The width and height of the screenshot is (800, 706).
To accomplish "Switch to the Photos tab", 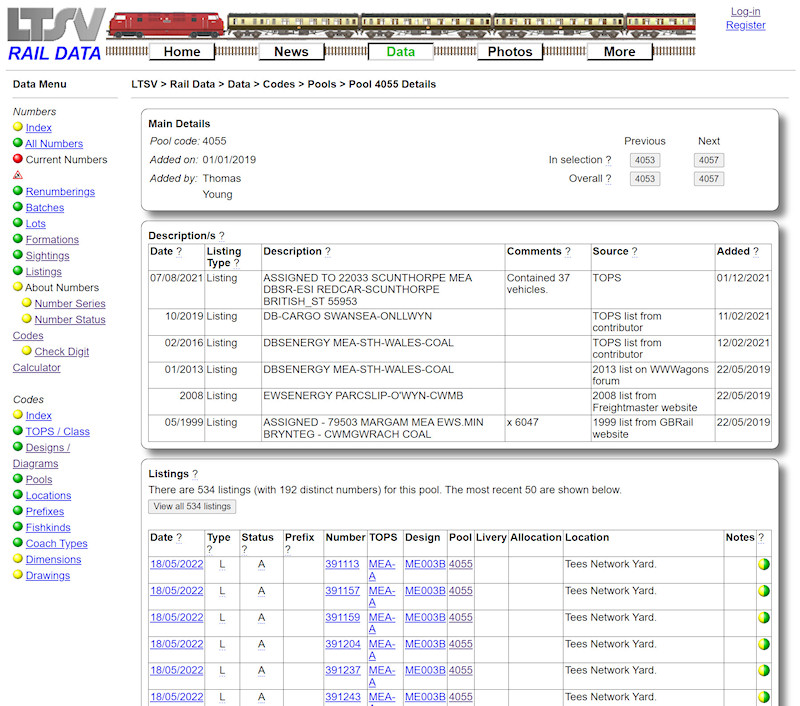I will (x=510, y=51).
